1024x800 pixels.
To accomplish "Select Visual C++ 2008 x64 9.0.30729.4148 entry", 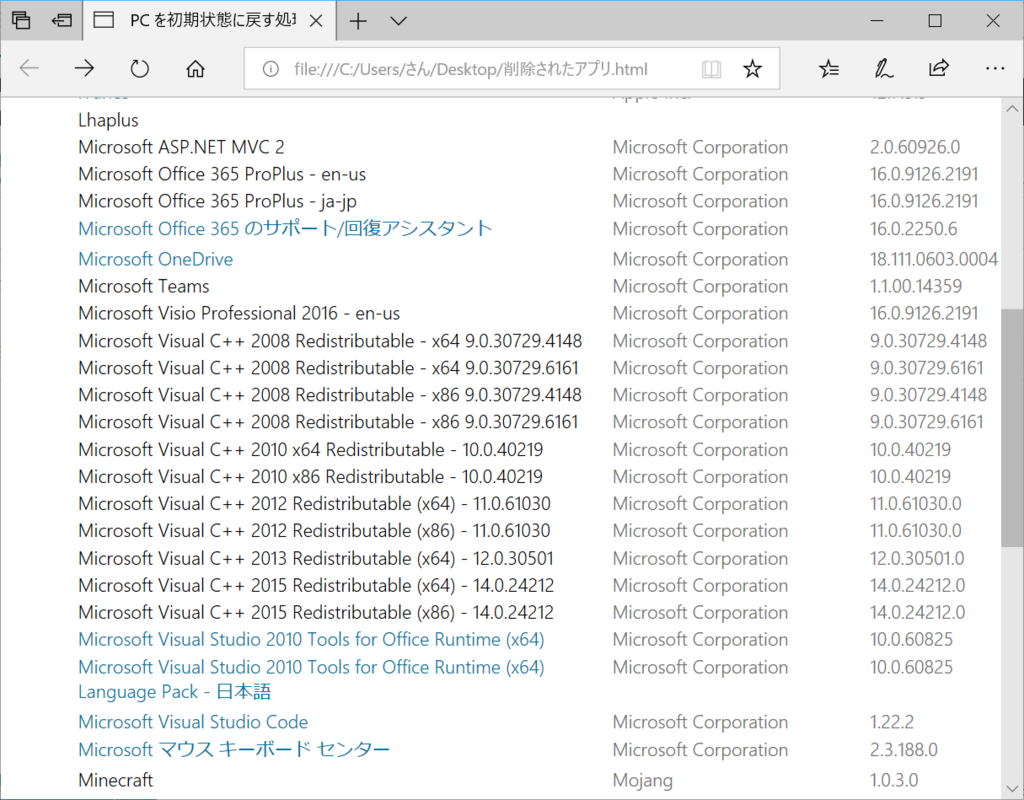I will point(330,341).
